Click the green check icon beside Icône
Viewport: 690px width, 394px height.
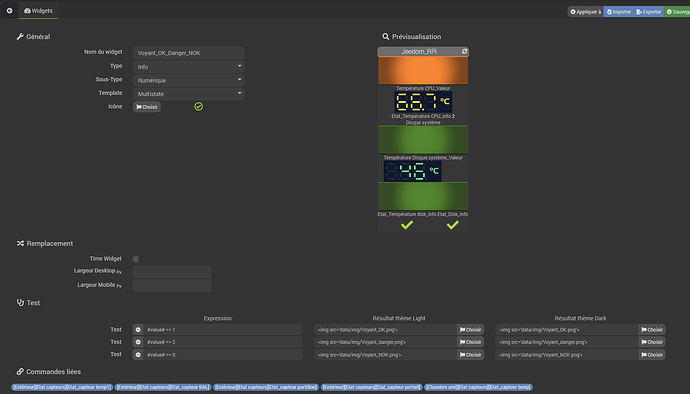(x=198, y=107)
